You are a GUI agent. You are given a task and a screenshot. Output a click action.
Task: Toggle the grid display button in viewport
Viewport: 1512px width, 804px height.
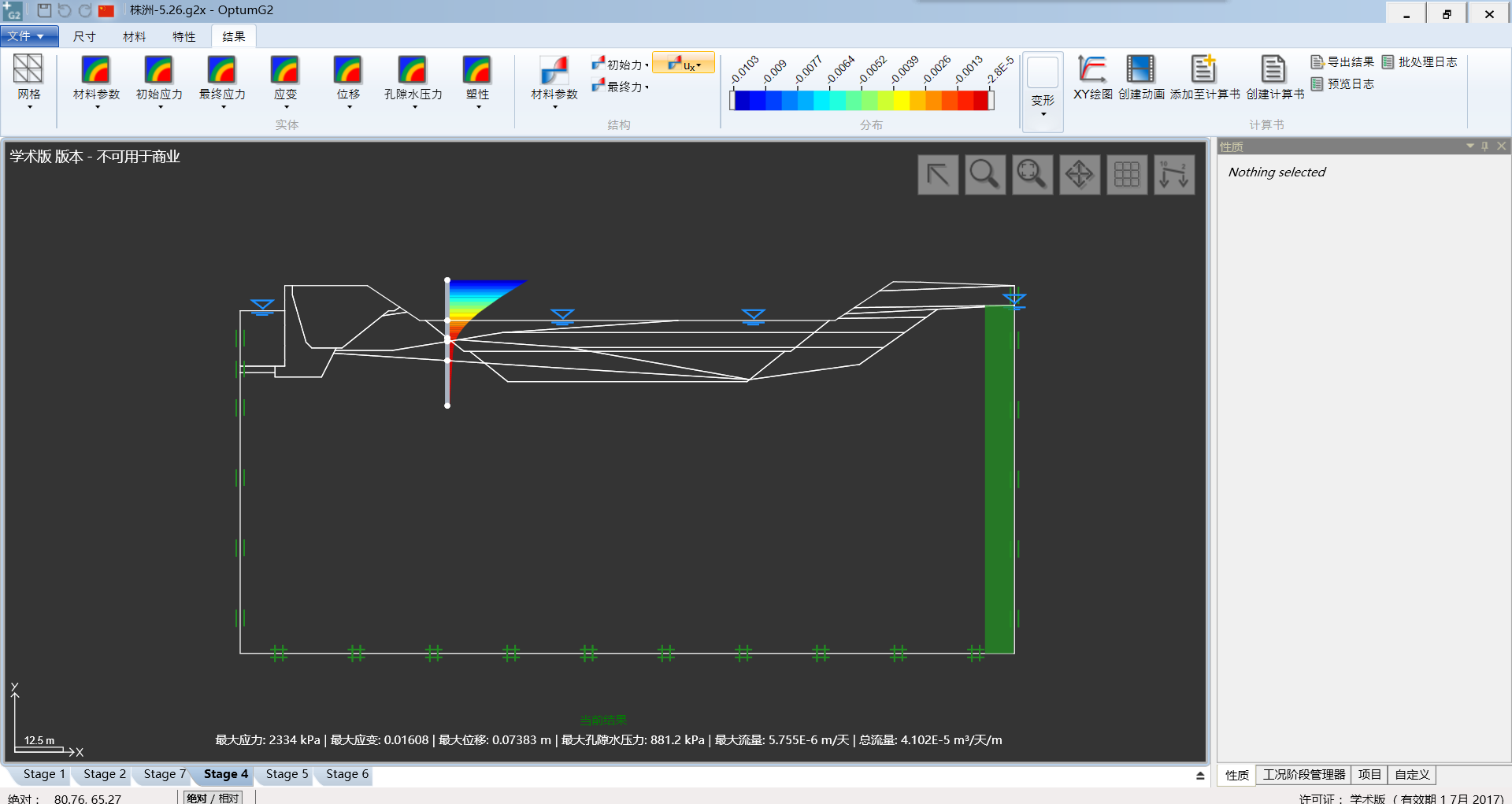(1127, 174)
